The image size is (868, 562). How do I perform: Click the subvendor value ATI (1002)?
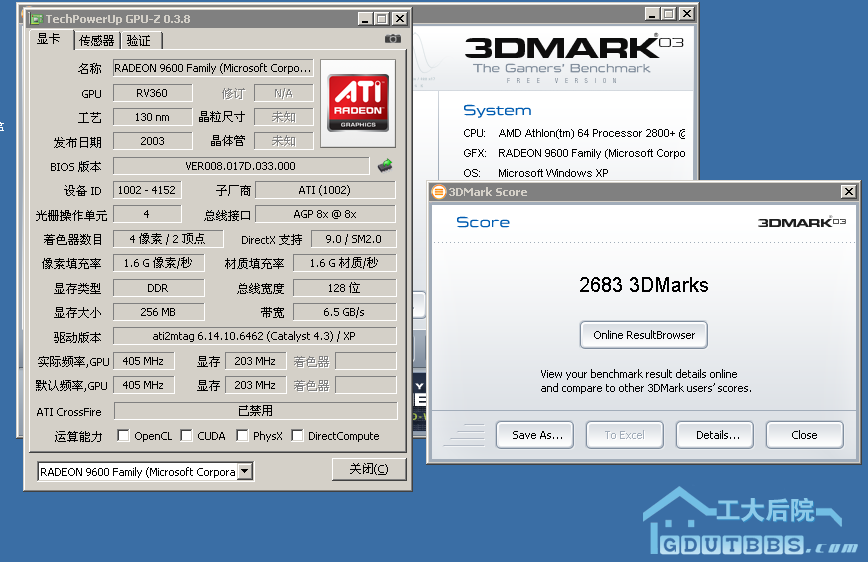click(325, 190)
